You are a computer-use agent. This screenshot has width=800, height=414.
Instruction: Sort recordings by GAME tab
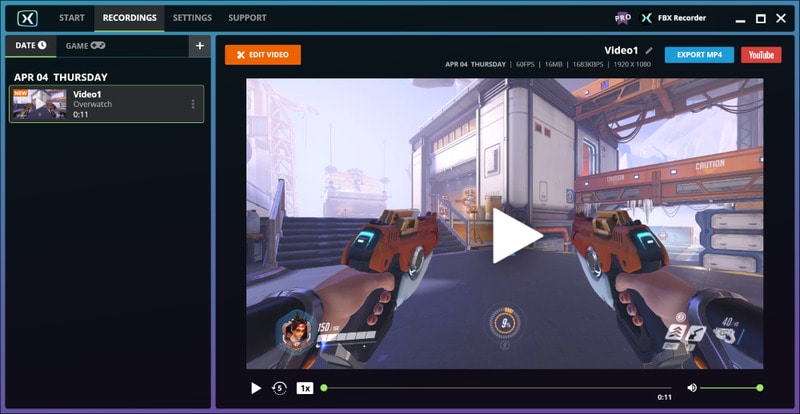85,45
